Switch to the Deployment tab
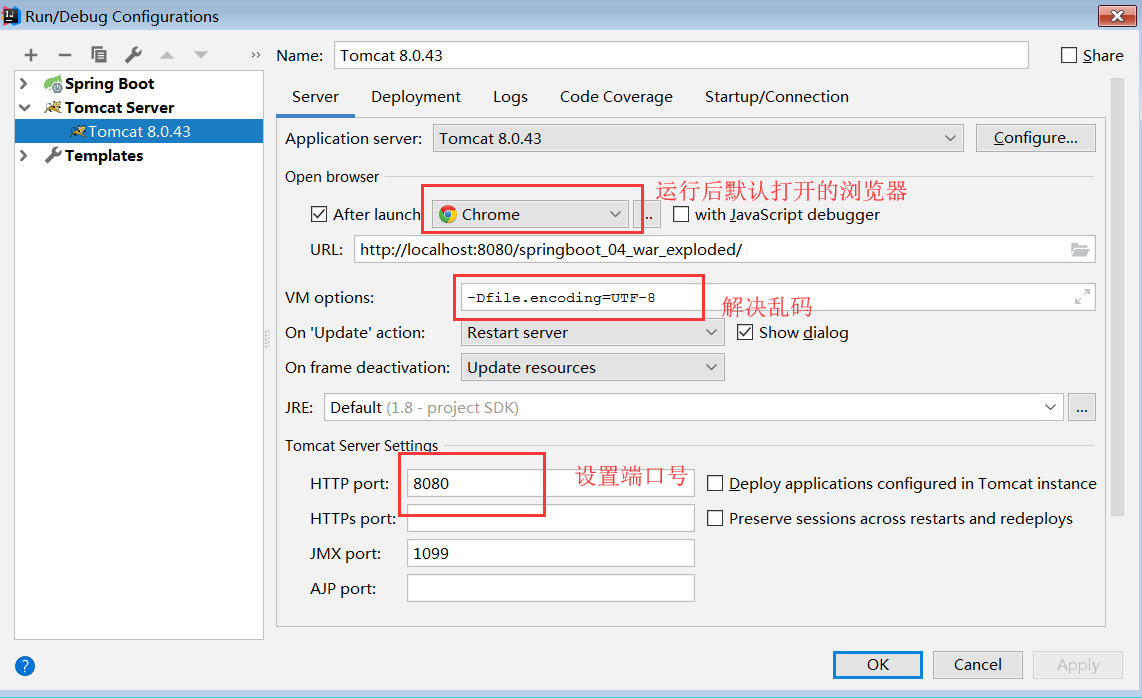 (x=416, y=97)
